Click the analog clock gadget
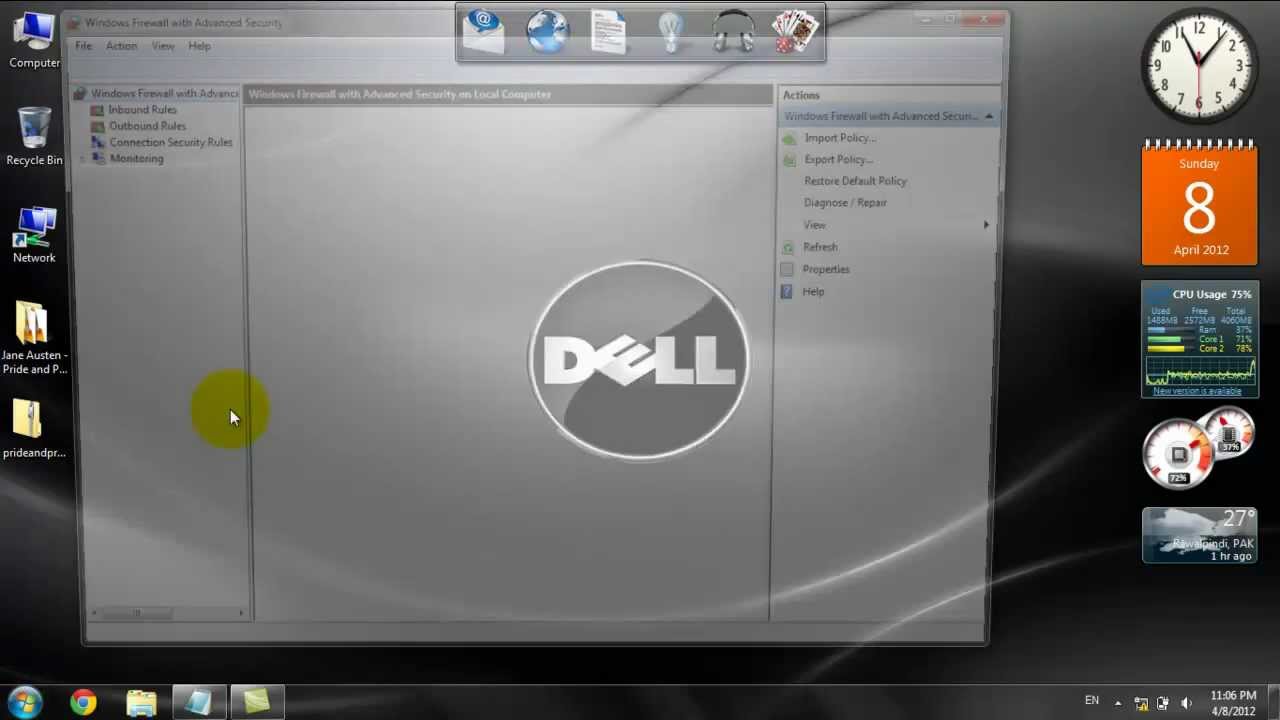Viewport: 1280px width, 720px height. [1199, 65]
